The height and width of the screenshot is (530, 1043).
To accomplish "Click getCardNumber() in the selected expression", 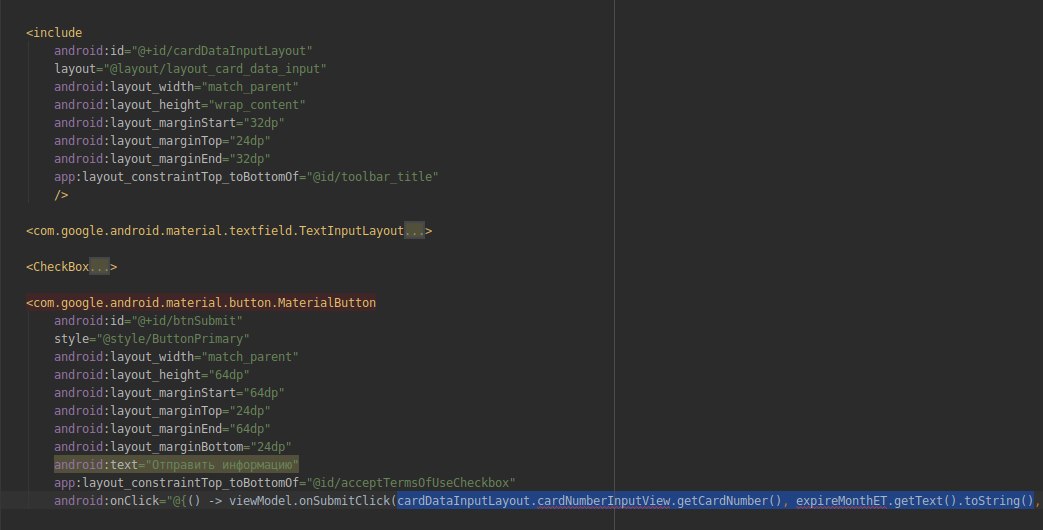I will pos(729,500).
